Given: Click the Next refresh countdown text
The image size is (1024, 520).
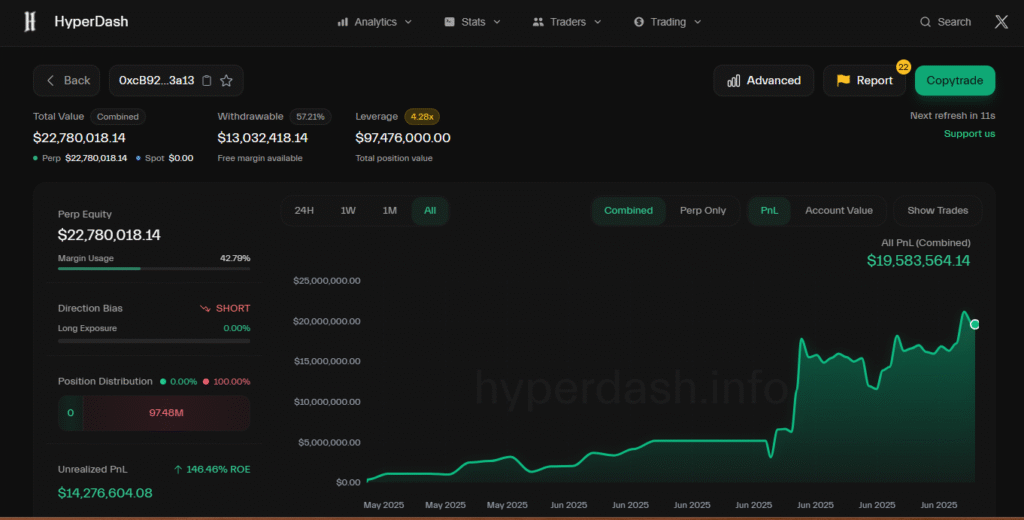Looking at the screenshot, I should pyautogui.click(x=953, y=116).
